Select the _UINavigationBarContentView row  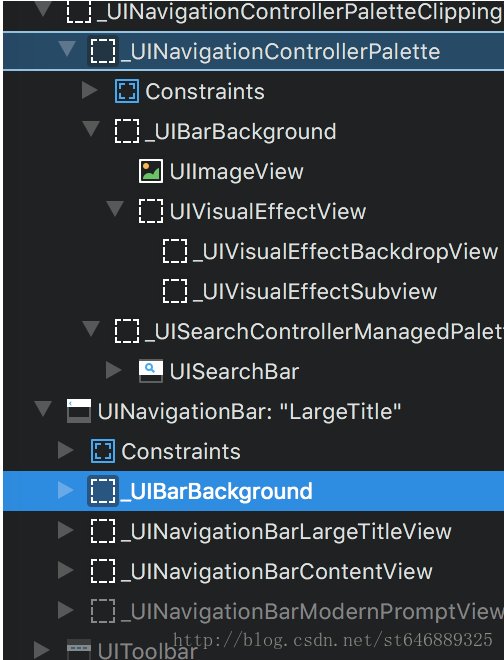(253, 571)
